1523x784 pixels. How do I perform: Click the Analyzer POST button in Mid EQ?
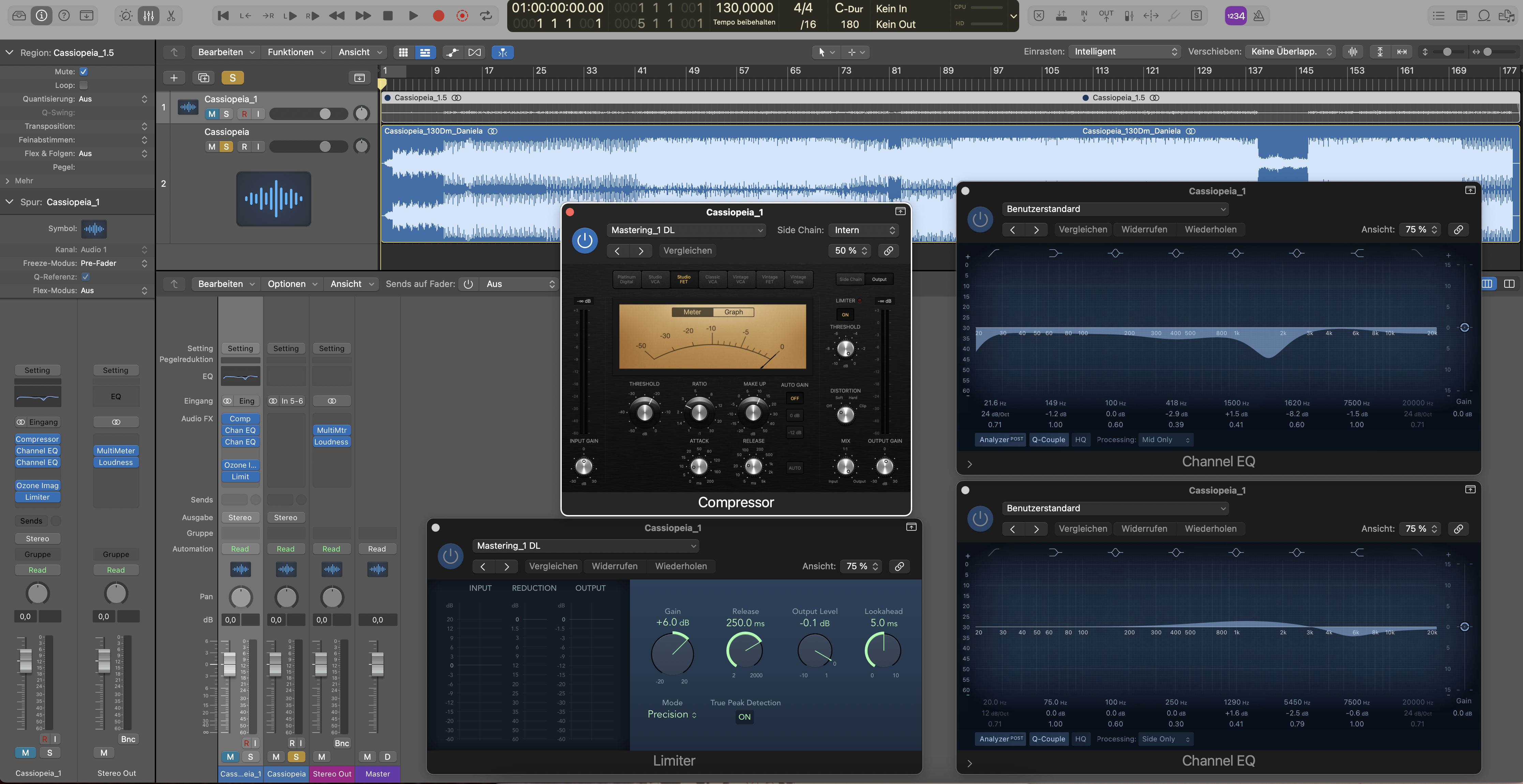(1000, 439)
